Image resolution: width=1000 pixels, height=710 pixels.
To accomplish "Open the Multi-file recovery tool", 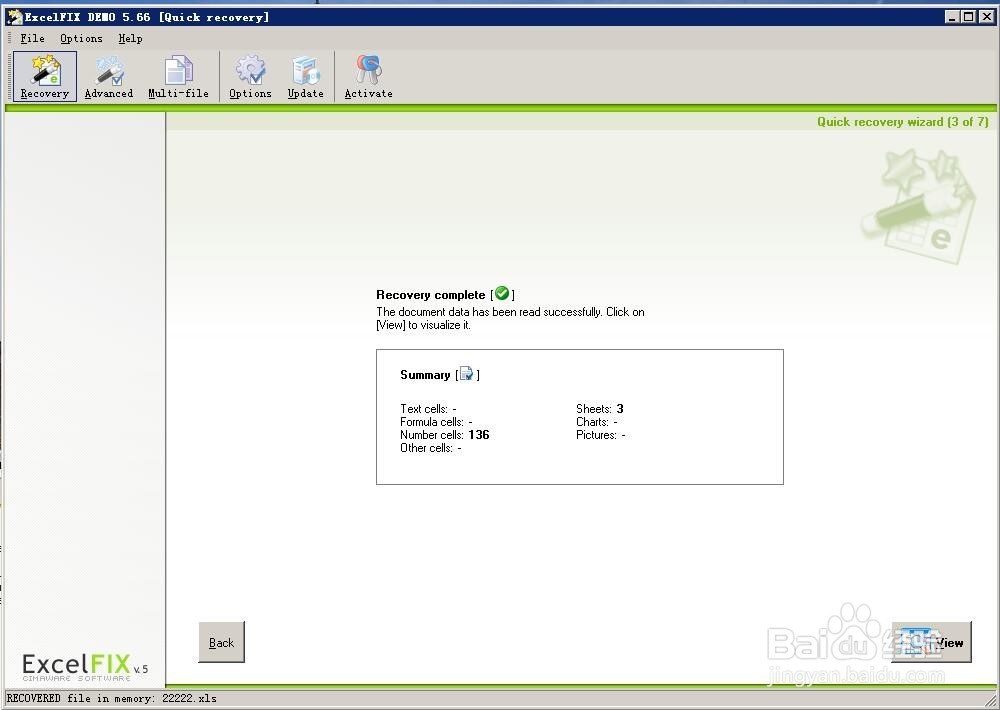I will click(x=179, y=77).
